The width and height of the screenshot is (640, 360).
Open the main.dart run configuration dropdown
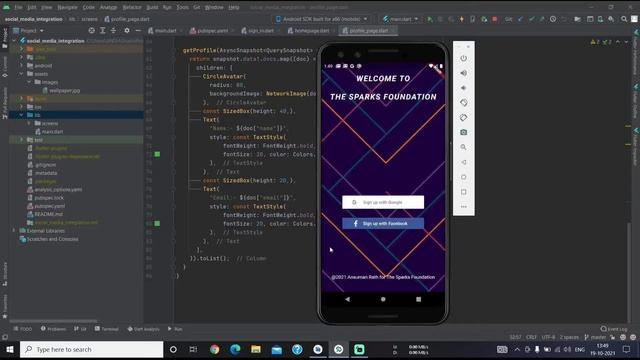click(401, 19)
